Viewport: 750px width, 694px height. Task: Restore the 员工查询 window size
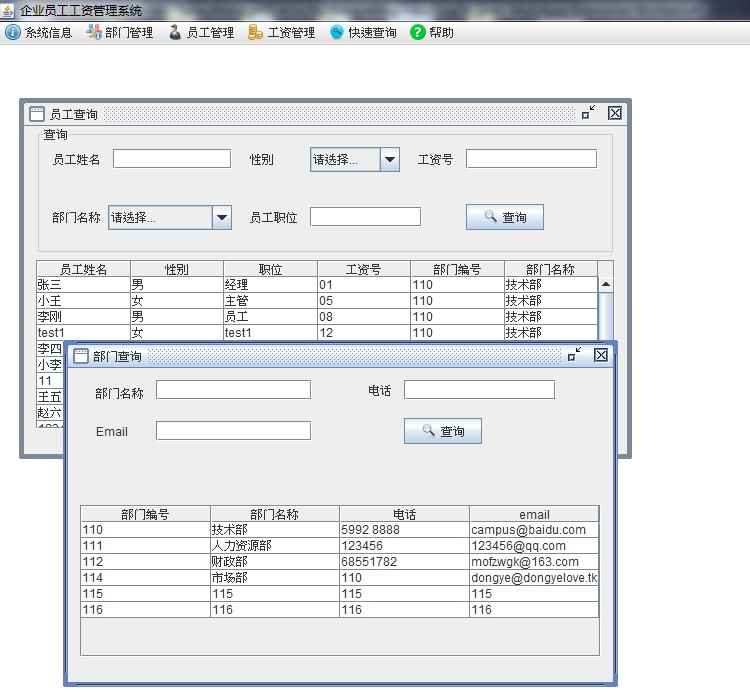[x=588, y=113]
